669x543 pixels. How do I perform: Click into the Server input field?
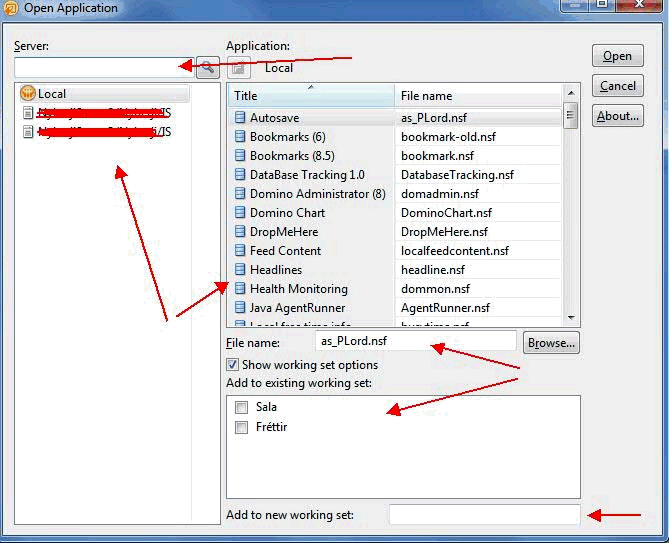pyautogui.click(x=104, y=67)
